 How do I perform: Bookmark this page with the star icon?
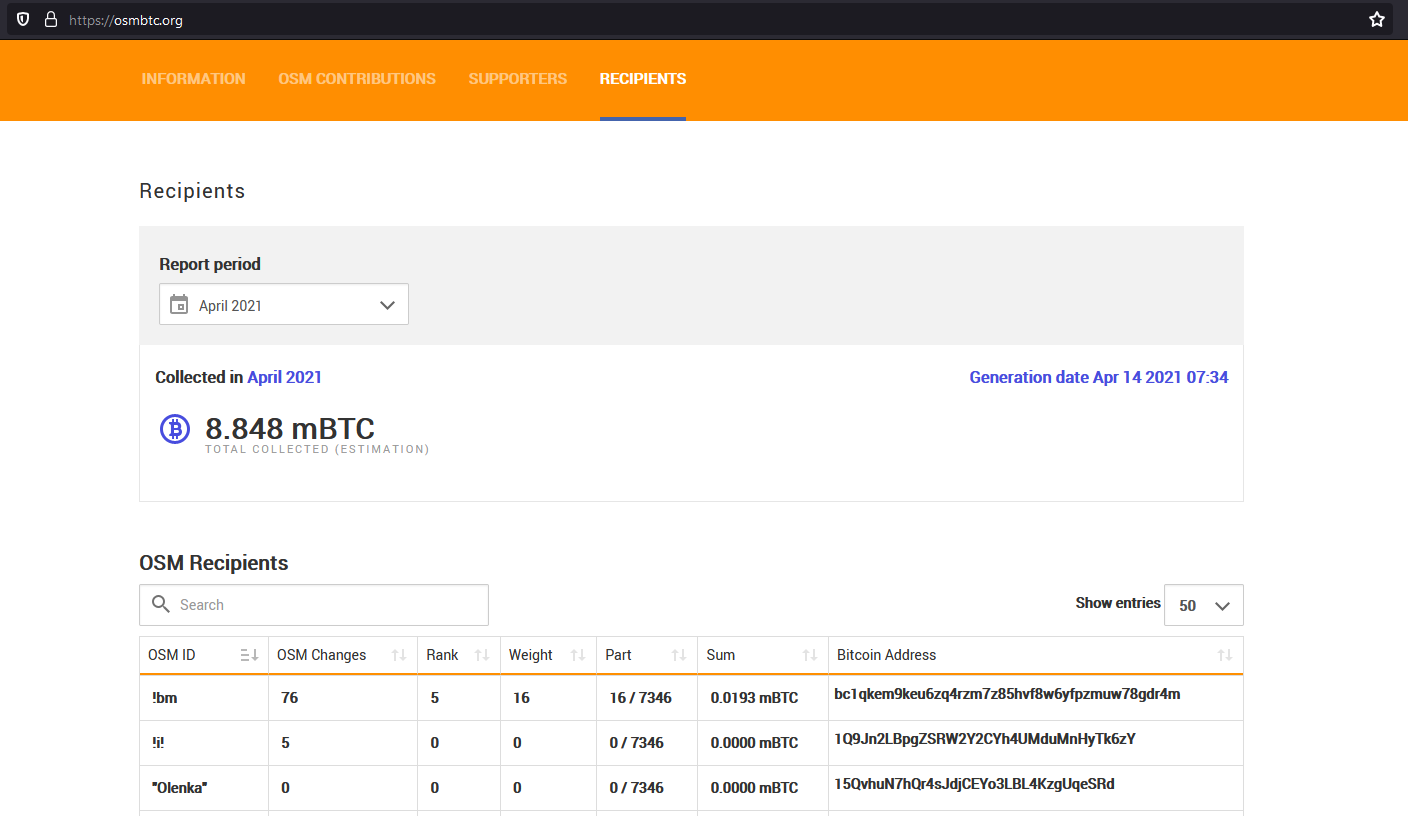click(1377, 19)
